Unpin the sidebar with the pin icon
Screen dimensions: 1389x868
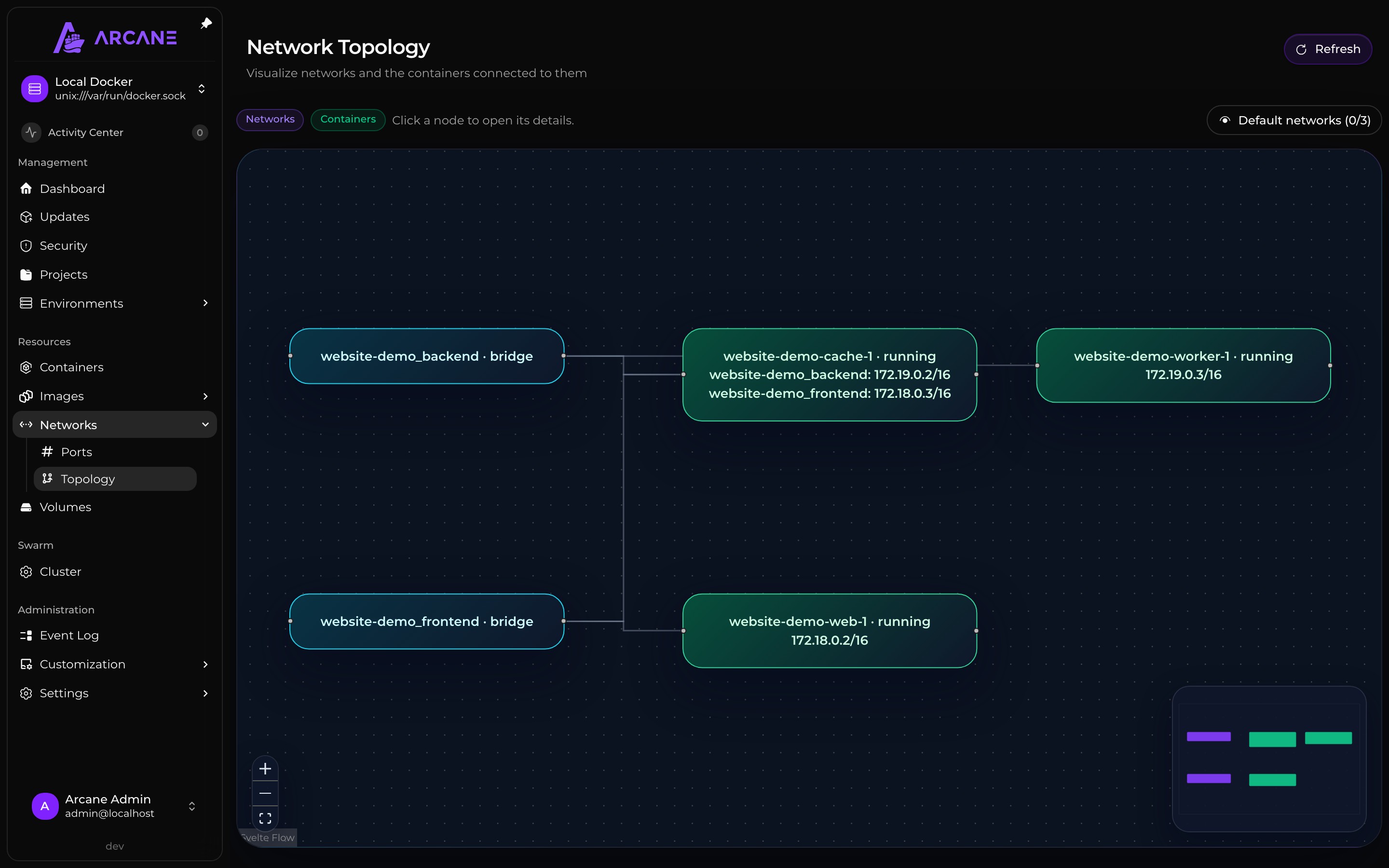click(206, 24)
